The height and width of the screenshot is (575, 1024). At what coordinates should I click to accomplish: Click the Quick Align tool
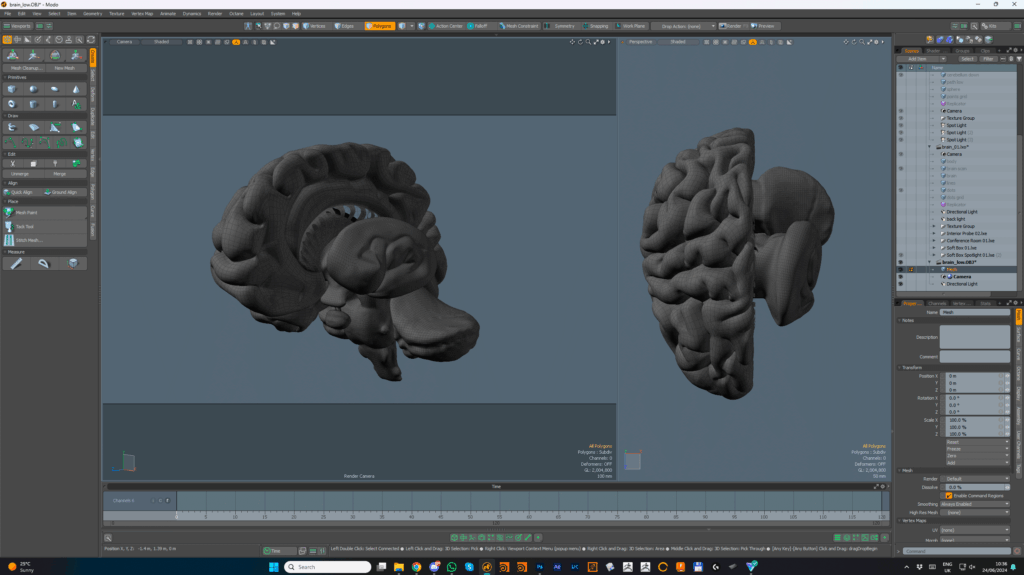point(22,192)
